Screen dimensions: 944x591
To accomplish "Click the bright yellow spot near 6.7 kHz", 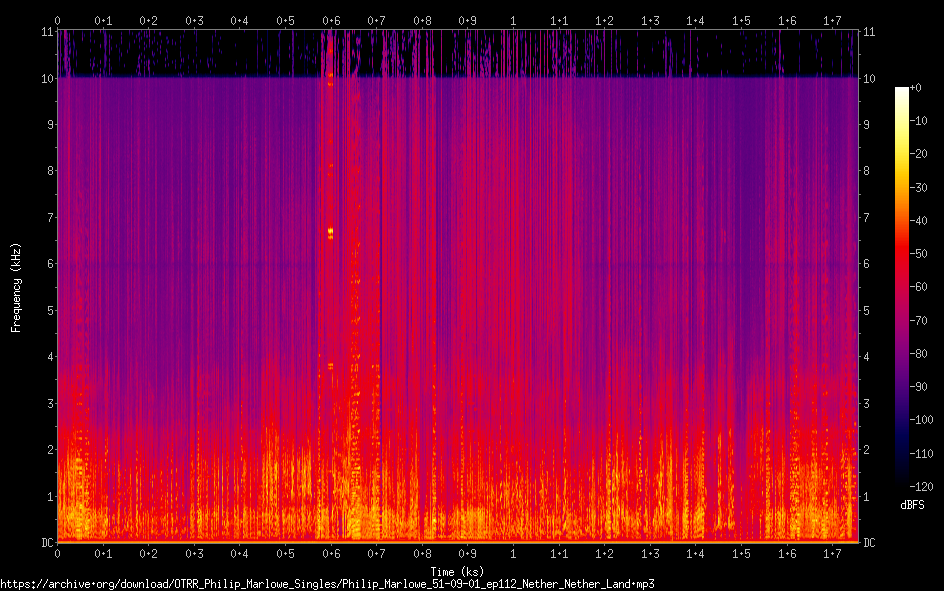I will [330, 232].
